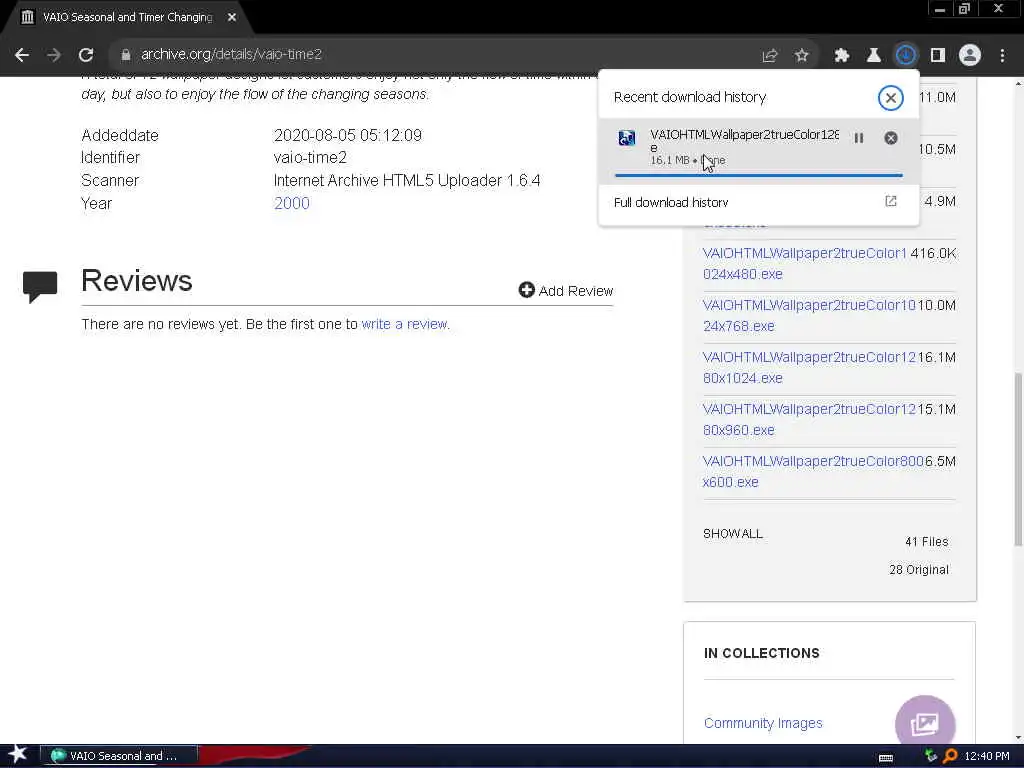
Task: Select VAIO Seasonal taskbar window button
Action: [118, 756]
